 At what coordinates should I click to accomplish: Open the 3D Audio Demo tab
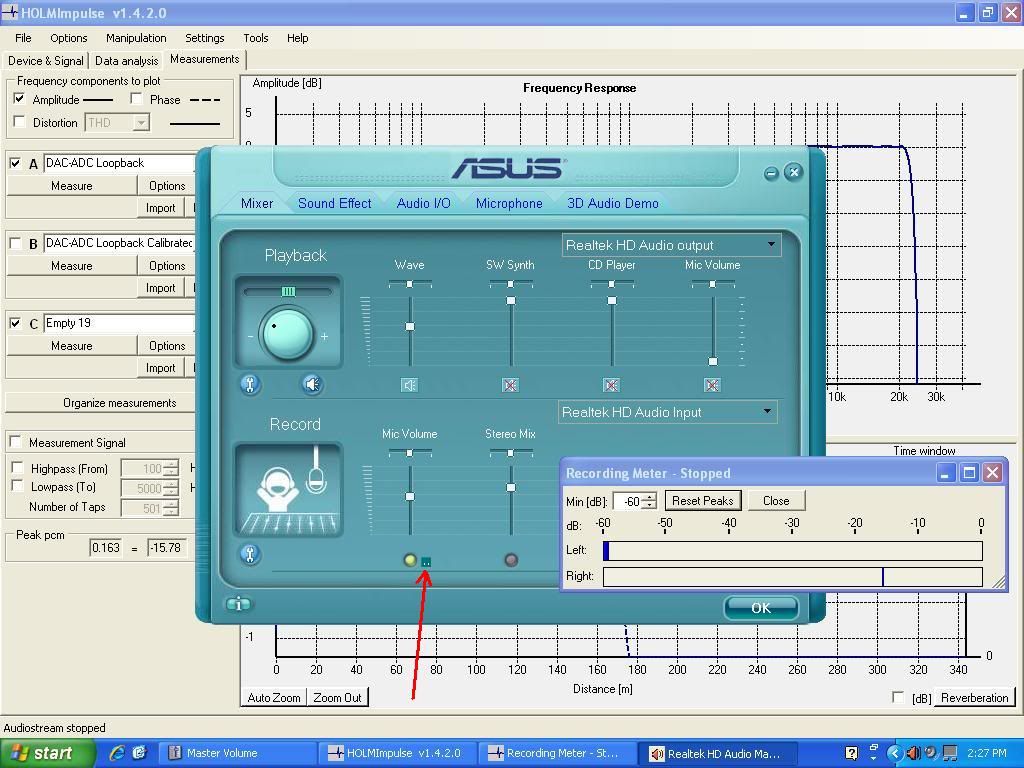613,203
